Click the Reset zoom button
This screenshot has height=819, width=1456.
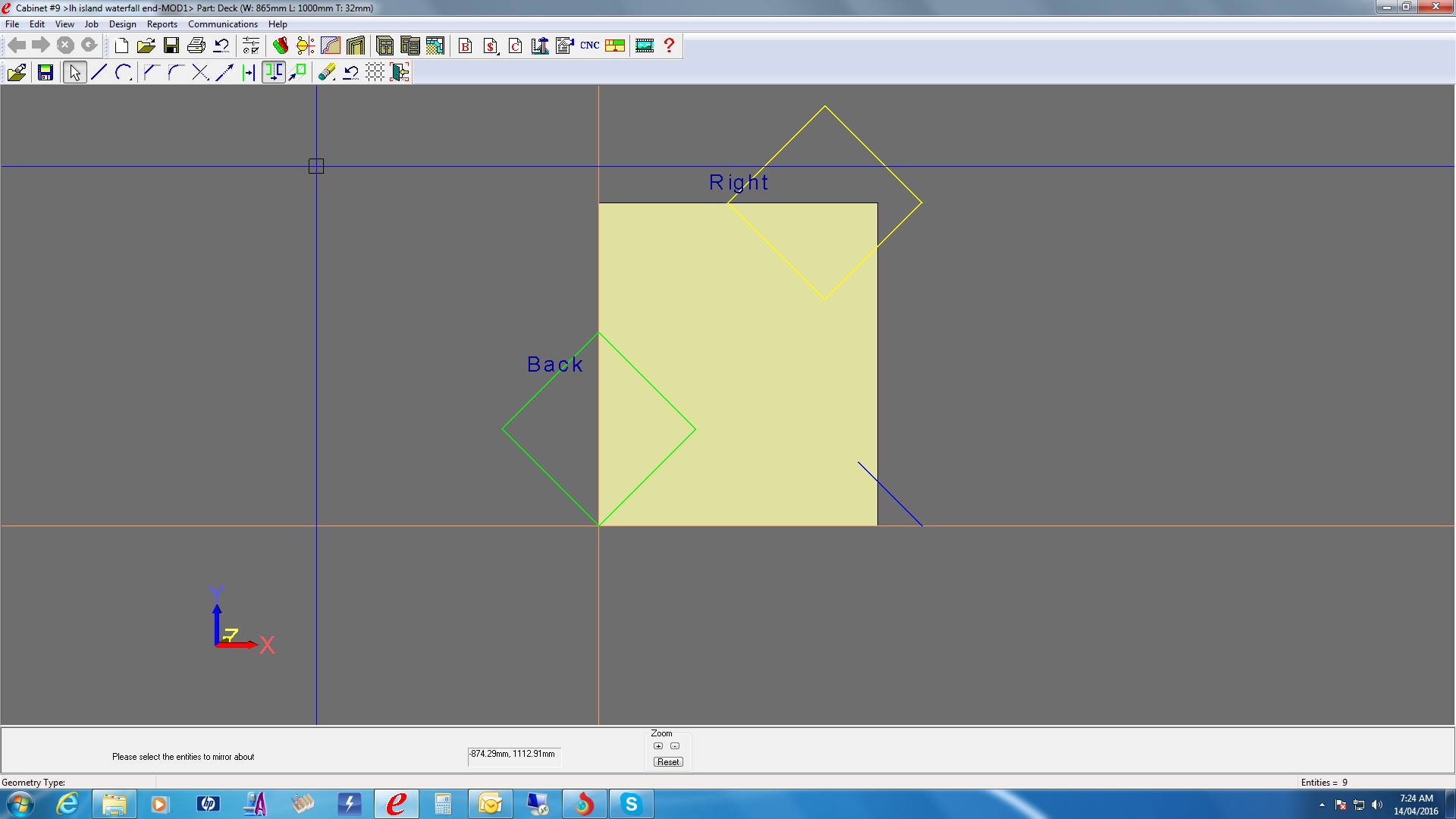(668, 762)
